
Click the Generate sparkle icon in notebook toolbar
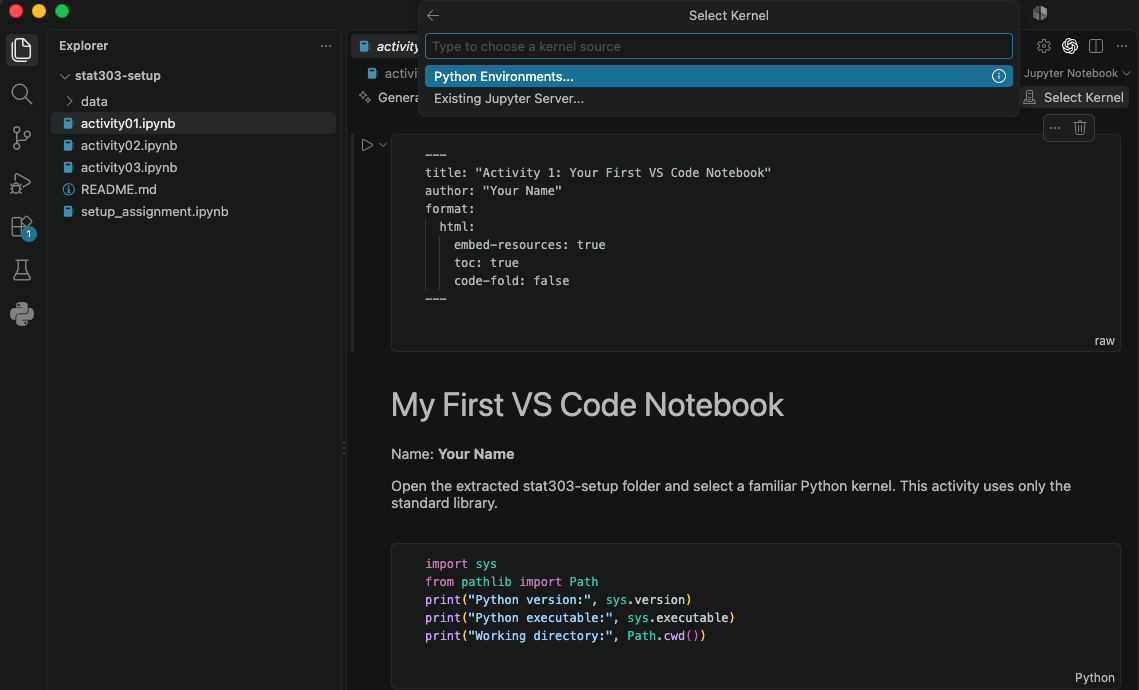(365, 97)
